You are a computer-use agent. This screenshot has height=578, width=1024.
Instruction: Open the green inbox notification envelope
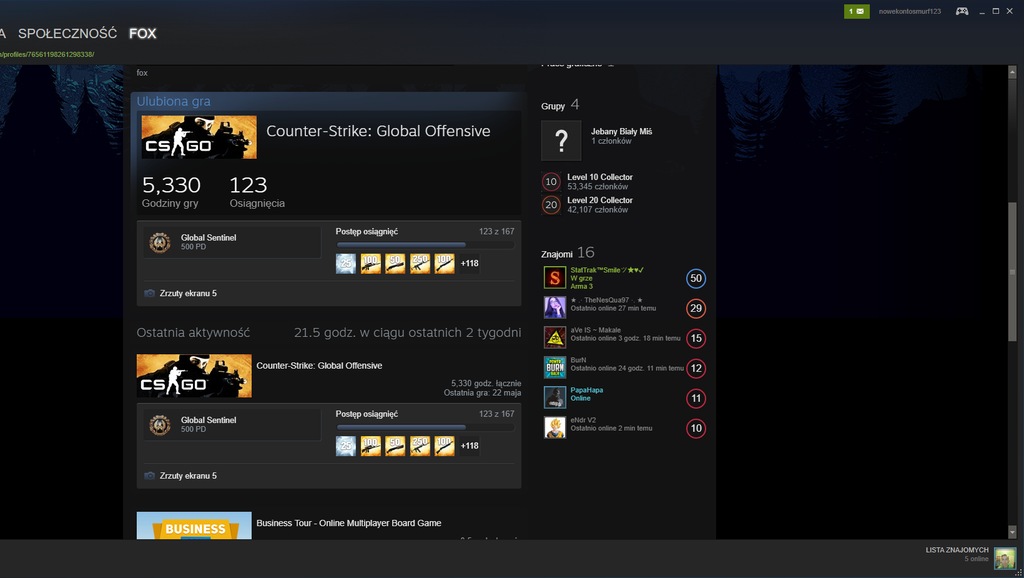(x=856, y=11)
